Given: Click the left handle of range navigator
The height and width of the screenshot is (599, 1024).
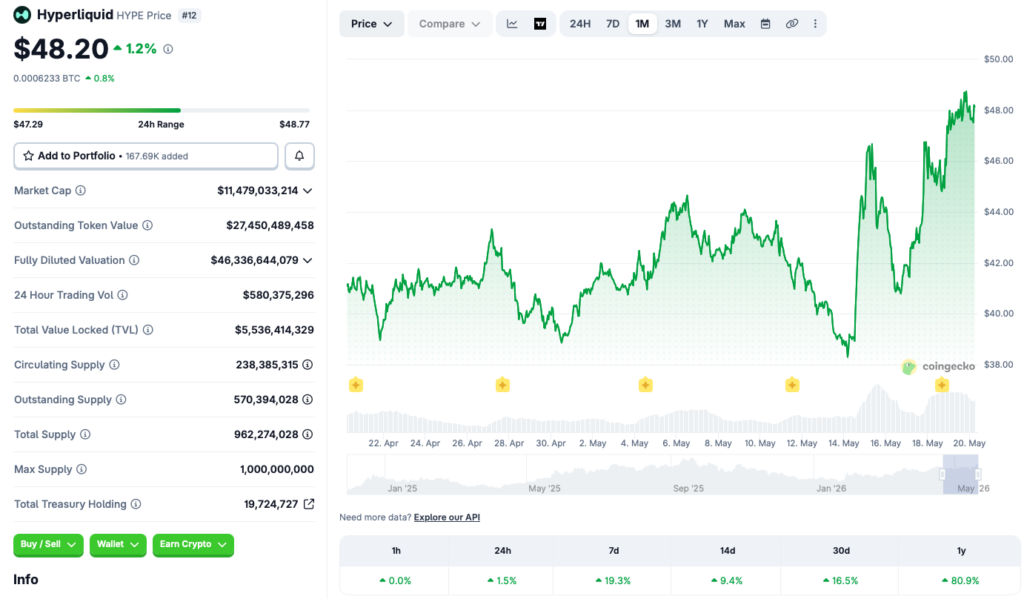Looking at the screenshot, I should pos(942,474).
